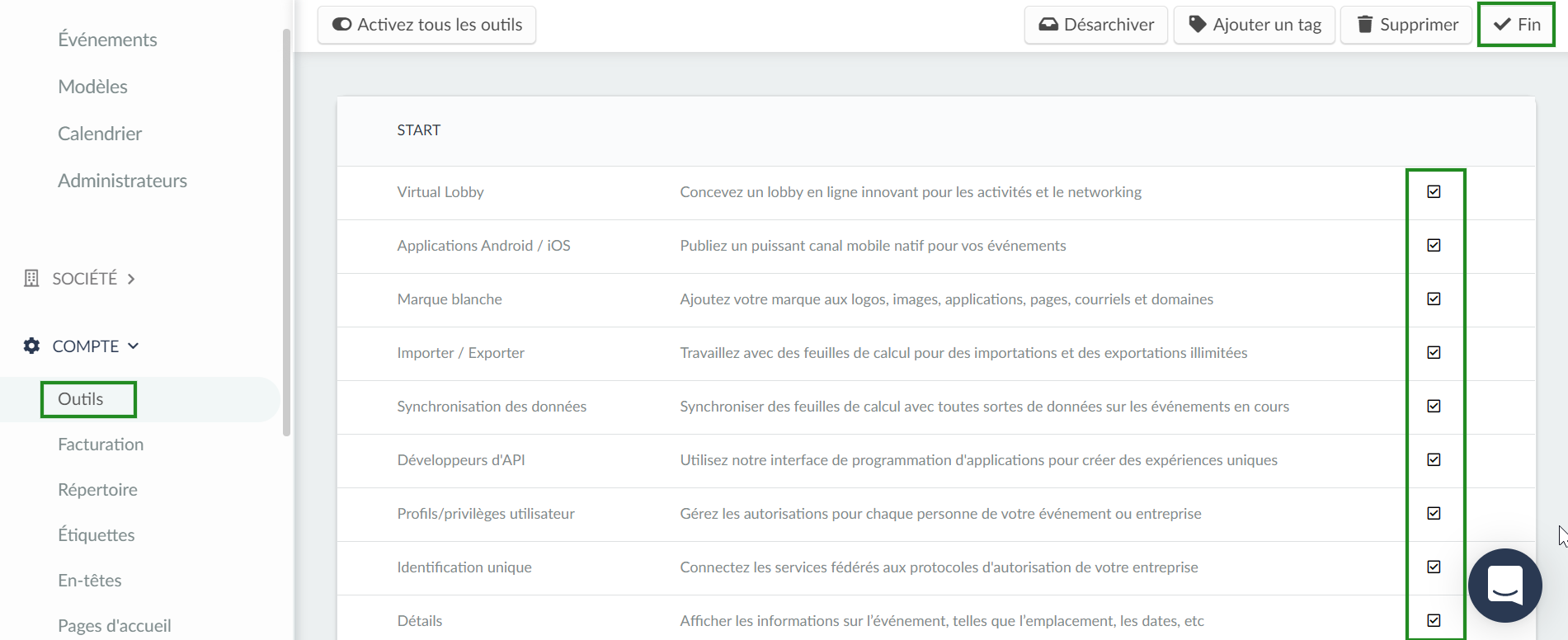Screen dimensions: 1568x640
Task: Click the Virtual Lobby tool name
Action: point(440,192)
